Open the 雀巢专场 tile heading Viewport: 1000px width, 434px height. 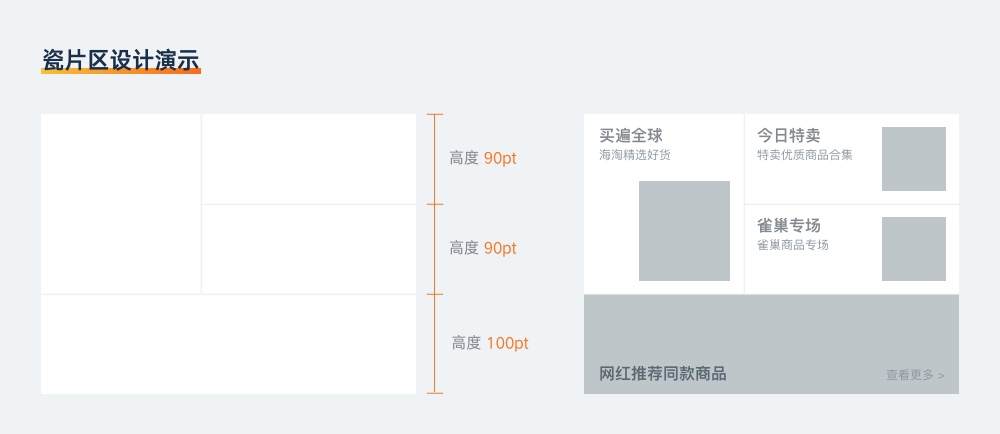pyautogui.click(x=789, y=226)
